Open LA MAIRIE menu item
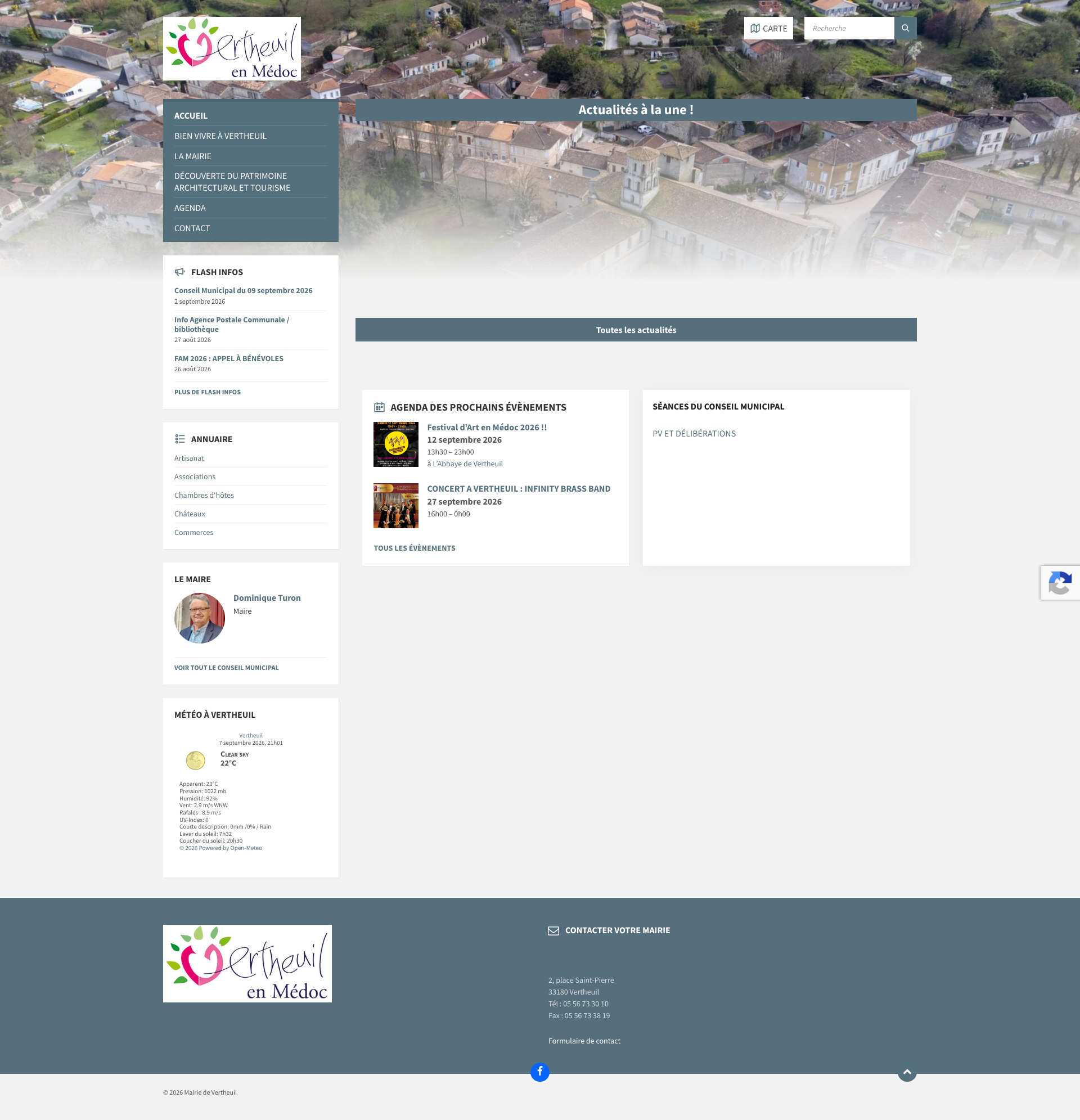 point(192,156)
